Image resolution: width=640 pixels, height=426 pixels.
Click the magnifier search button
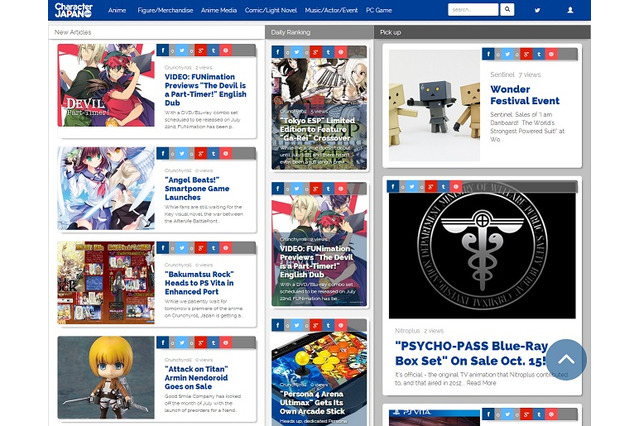(x=507, y=9)
